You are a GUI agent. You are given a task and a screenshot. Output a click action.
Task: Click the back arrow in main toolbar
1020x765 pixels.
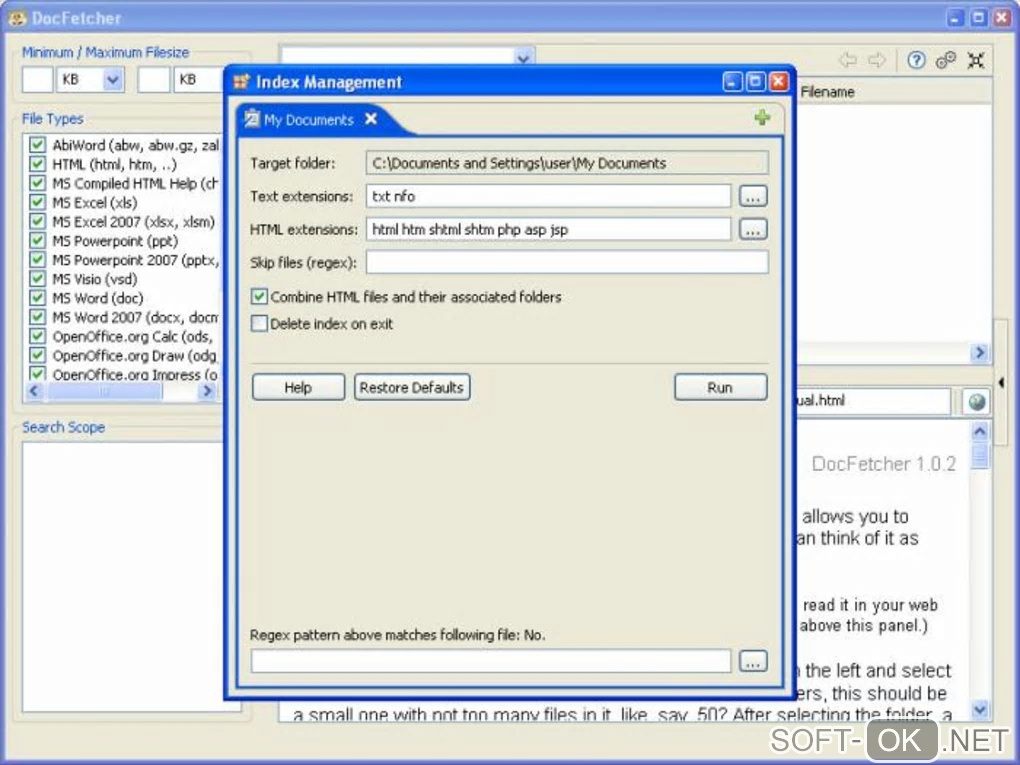pos(847,60)
